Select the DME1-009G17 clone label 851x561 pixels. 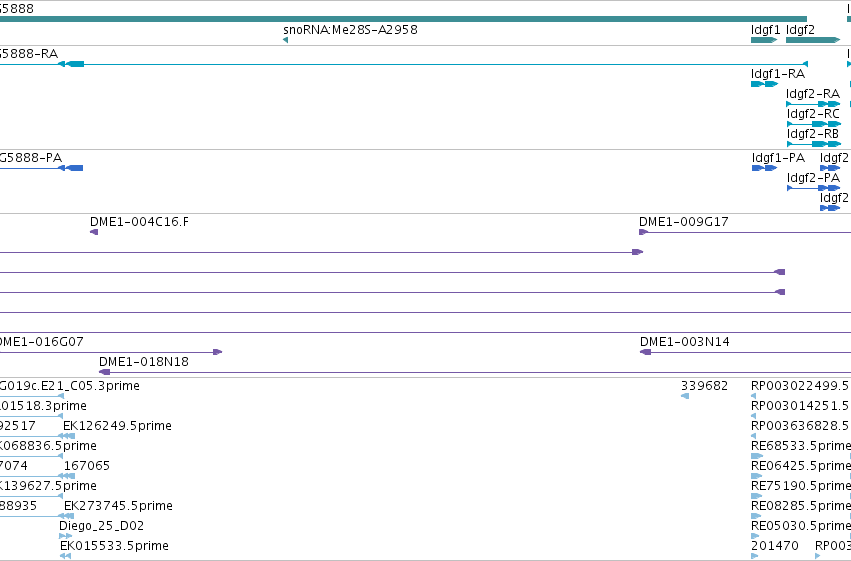point(684,222)
